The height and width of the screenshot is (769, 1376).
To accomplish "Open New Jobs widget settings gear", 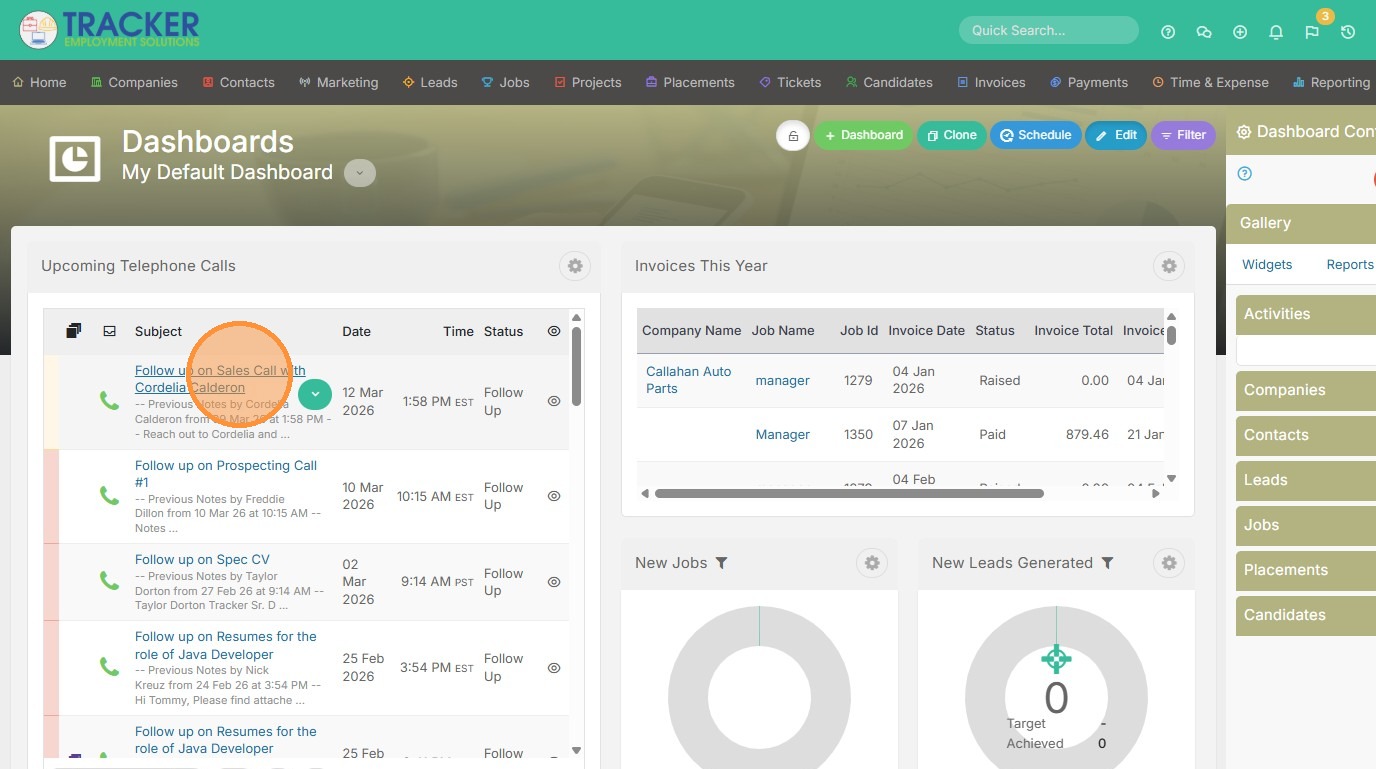I will [872, 563].
